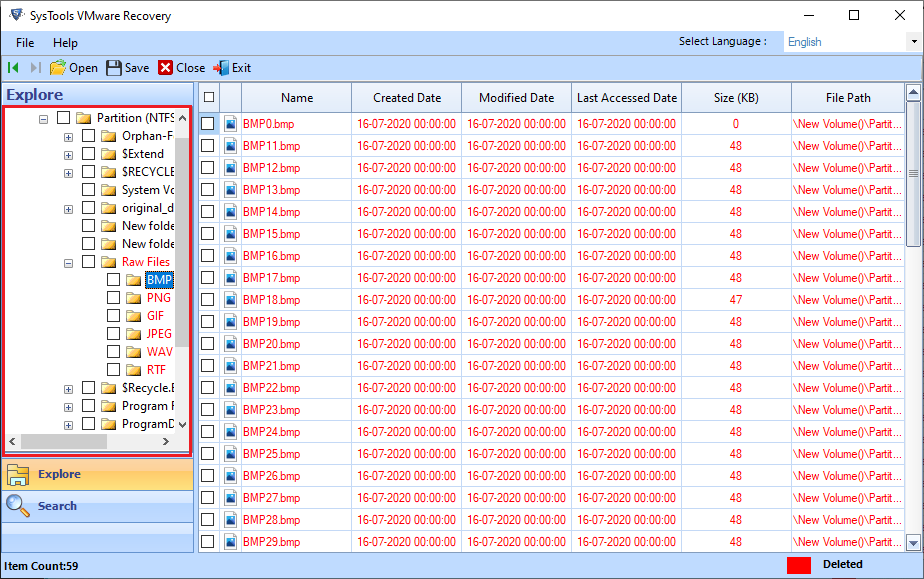The image size is (924, 579).
Task: Check the select-all checkbox in the header
Action: (x=208, y=97)
